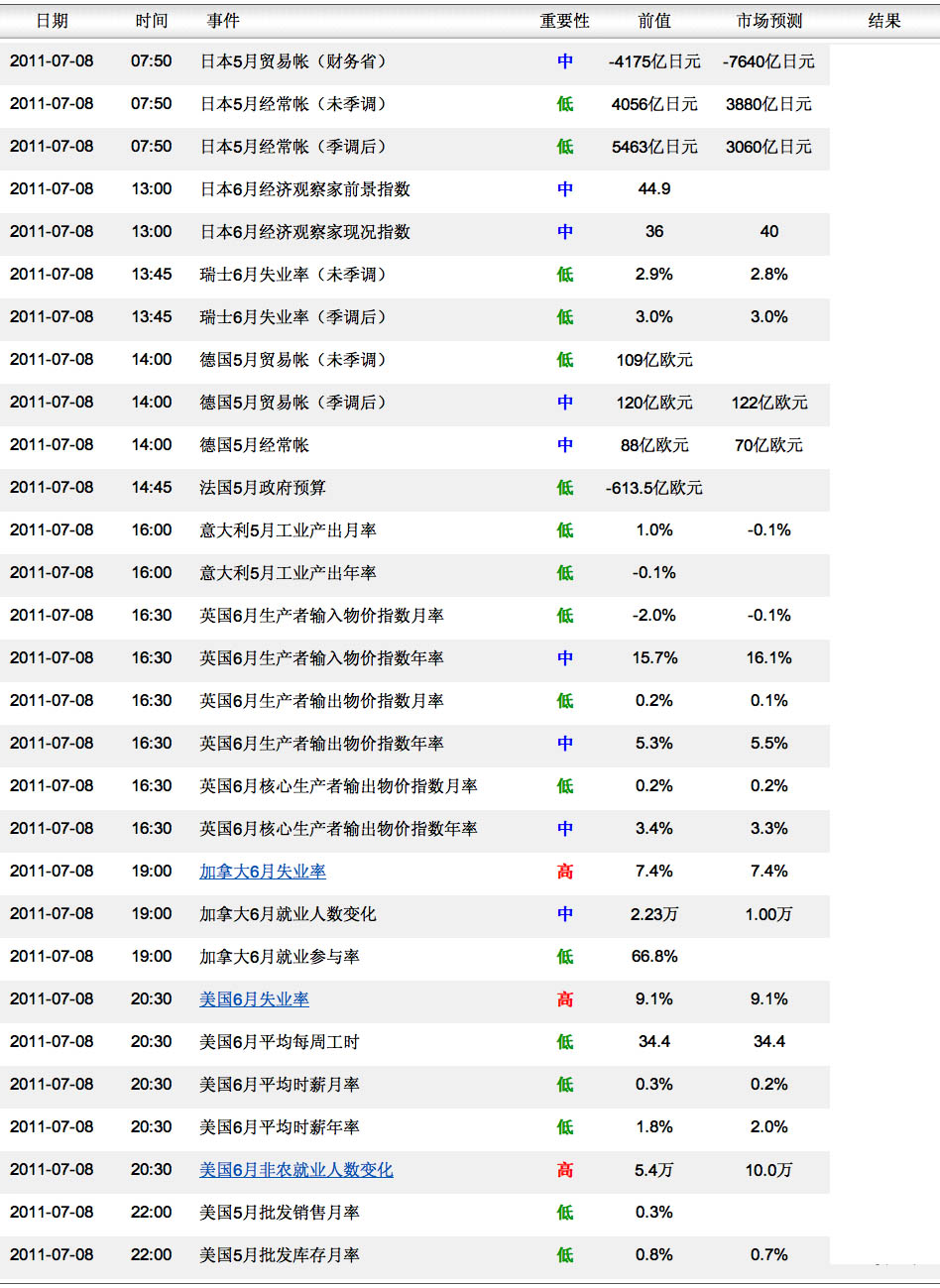Select 意大利5月工业产出年率 event text
This screenshot has width=940, height=1288.
pyautogui.click(x=289, y=573)
